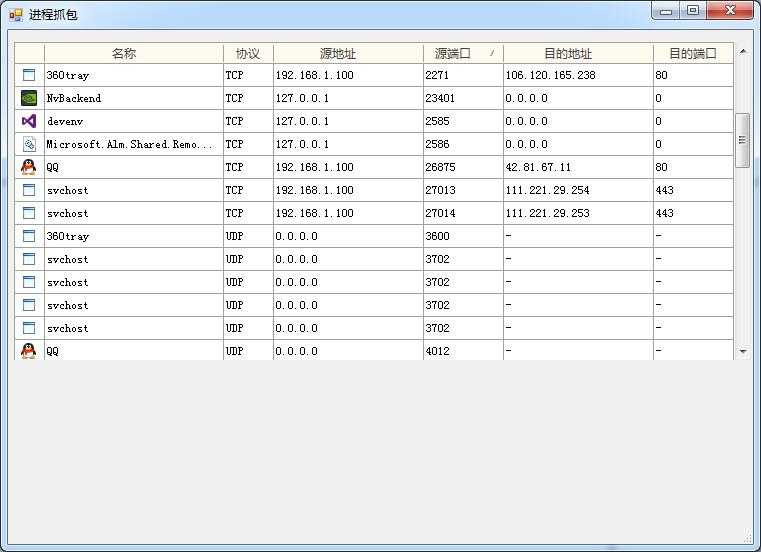761x552 pixels.
Task: Click destination port 80 in 360tray row
Action: point(662,75)
